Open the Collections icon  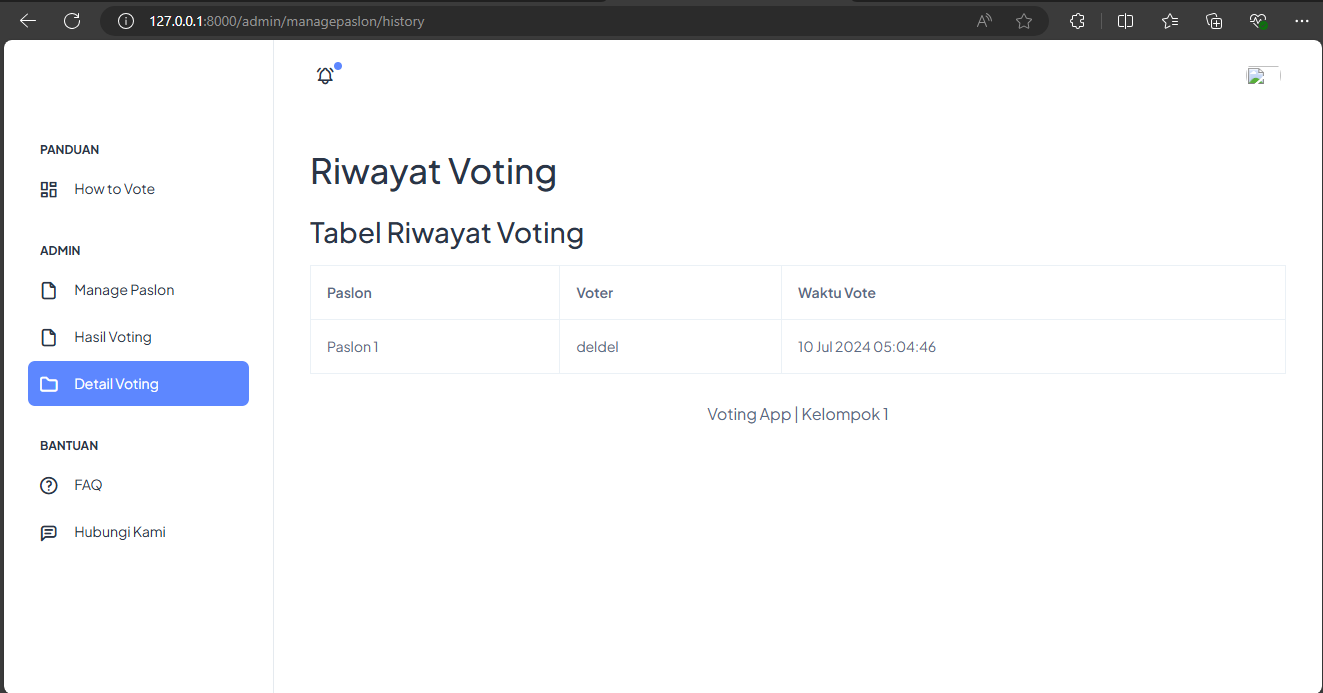click(1214, 21)
